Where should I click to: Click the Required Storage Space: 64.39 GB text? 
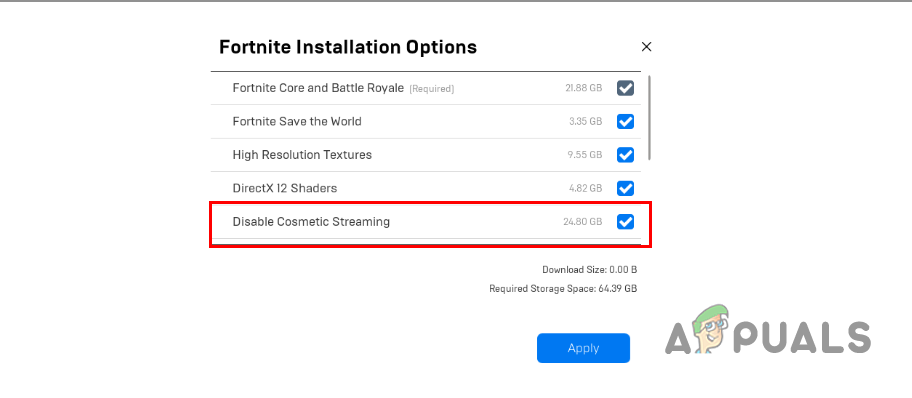[x=563, y=288]
